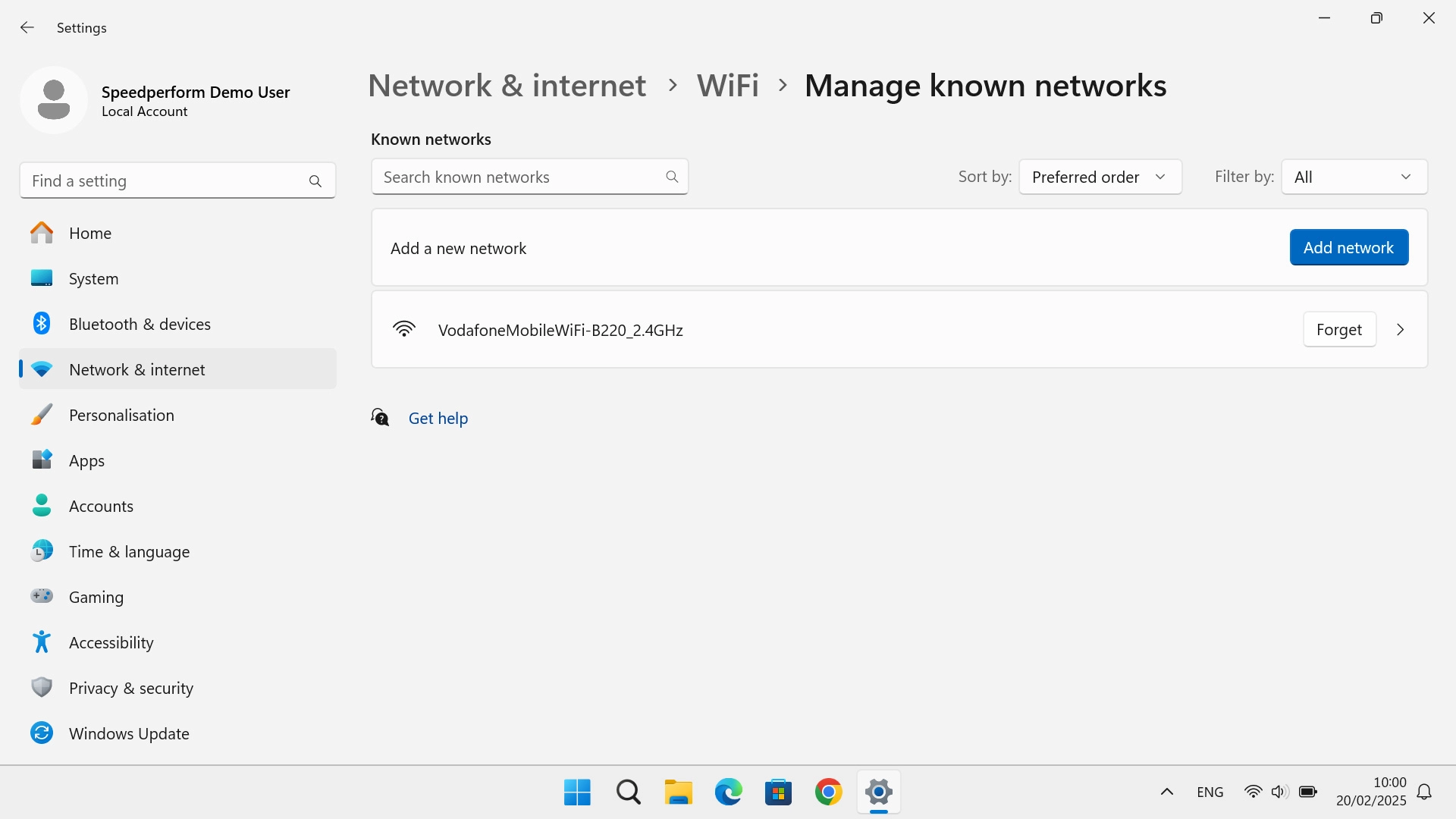Open the Microsoft Store taskbar icon
The height and width of the screenshot is (819, 1456).
pos(779,792)
